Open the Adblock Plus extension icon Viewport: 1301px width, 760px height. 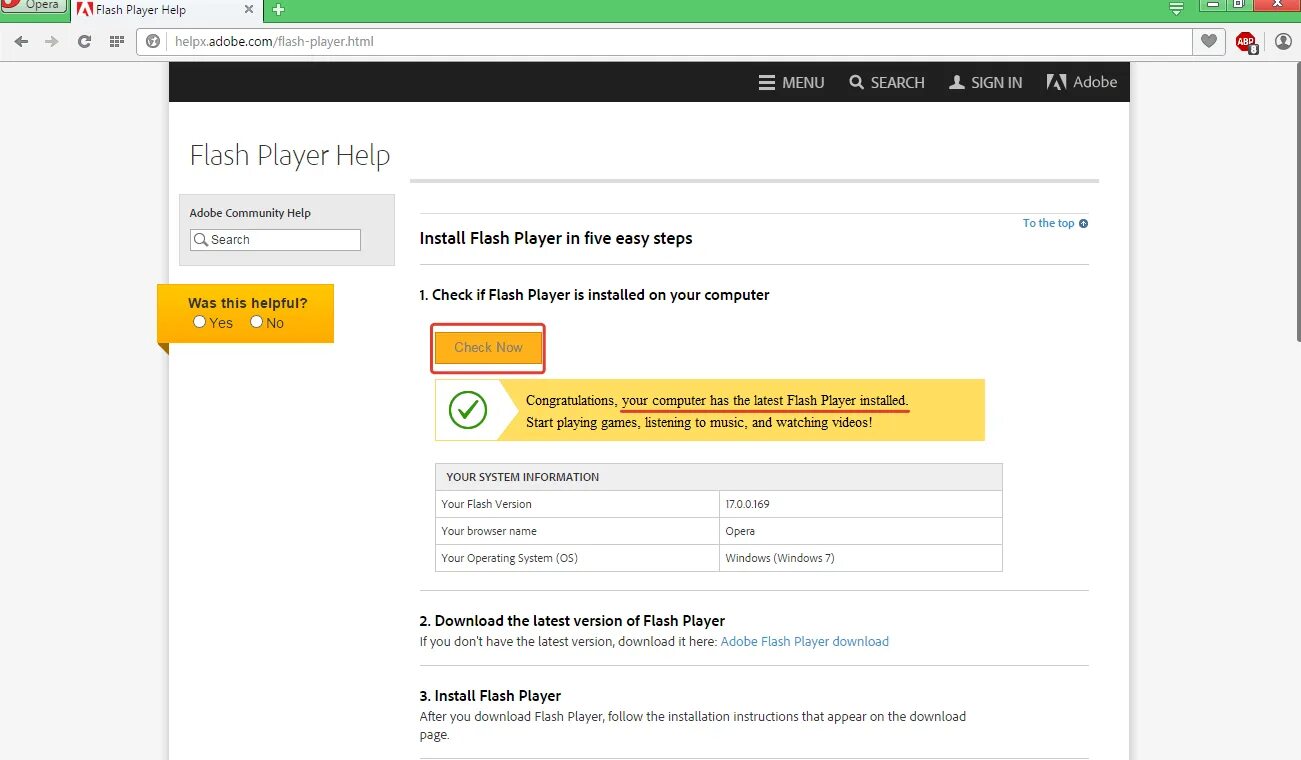(x=1246, y=42)
